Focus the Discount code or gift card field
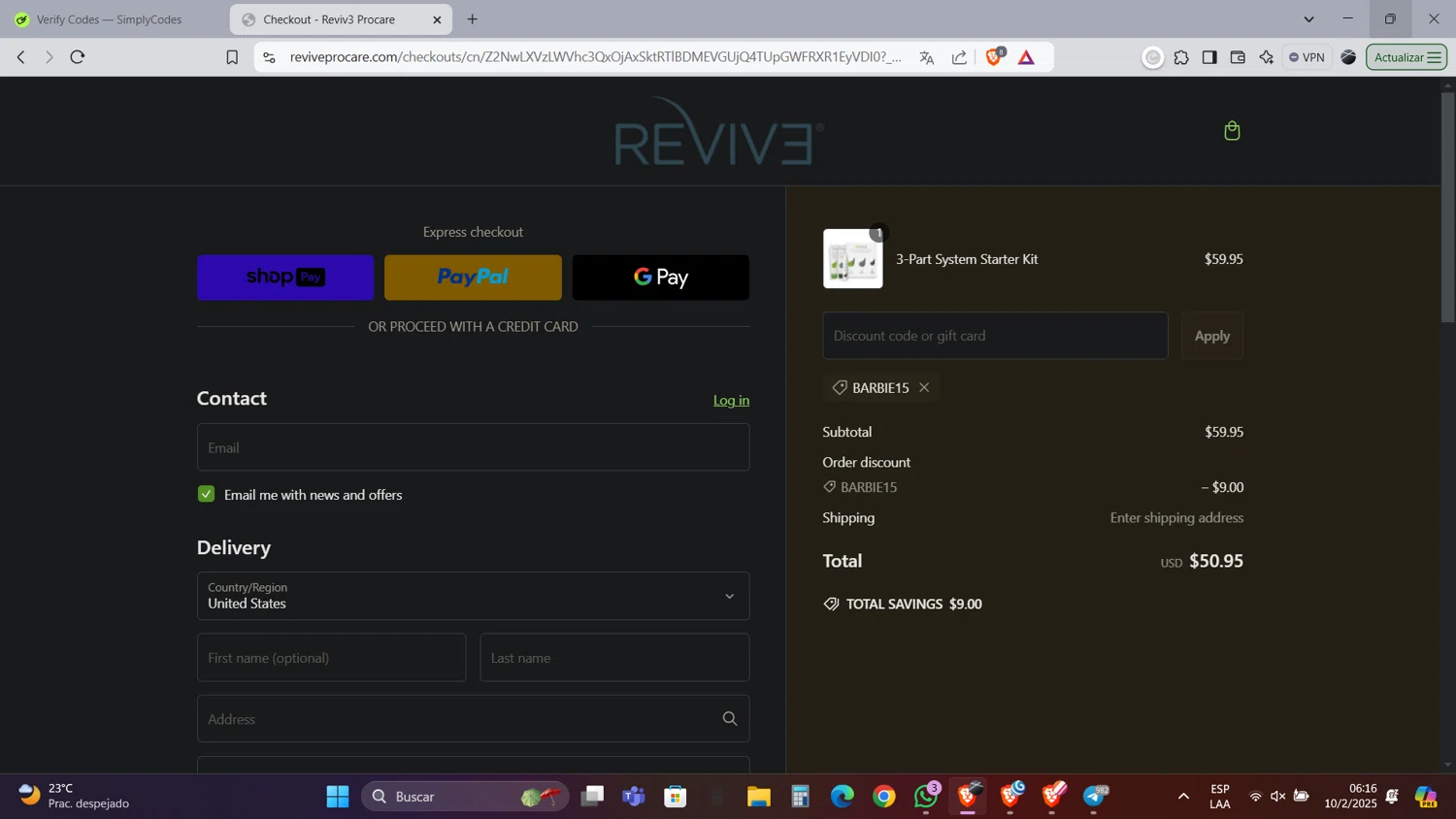The image size is (1456, 819). coord(995,336)
